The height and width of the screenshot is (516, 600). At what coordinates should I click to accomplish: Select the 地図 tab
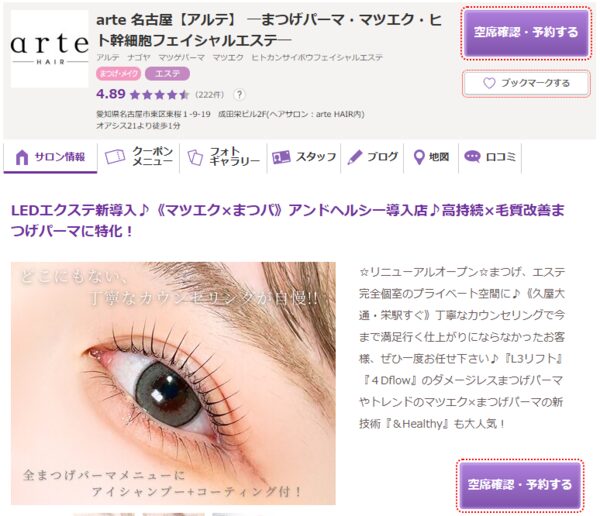431,157
